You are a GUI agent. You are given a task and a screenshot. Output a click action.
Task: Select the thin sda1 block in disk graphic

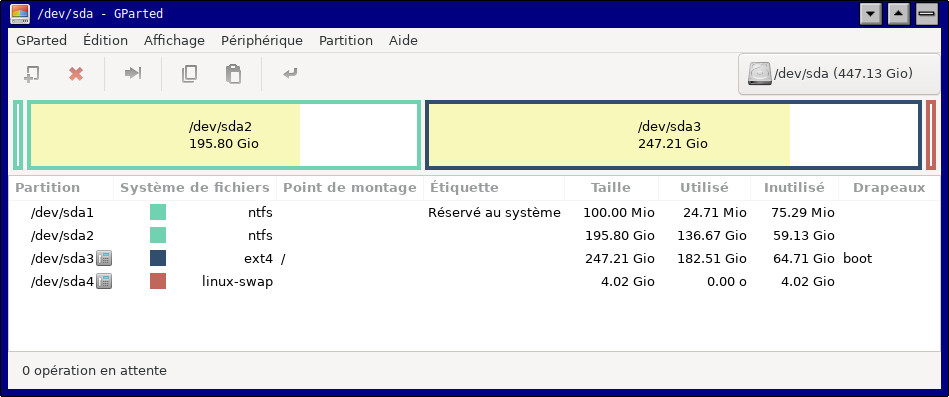tap(18, 135)
